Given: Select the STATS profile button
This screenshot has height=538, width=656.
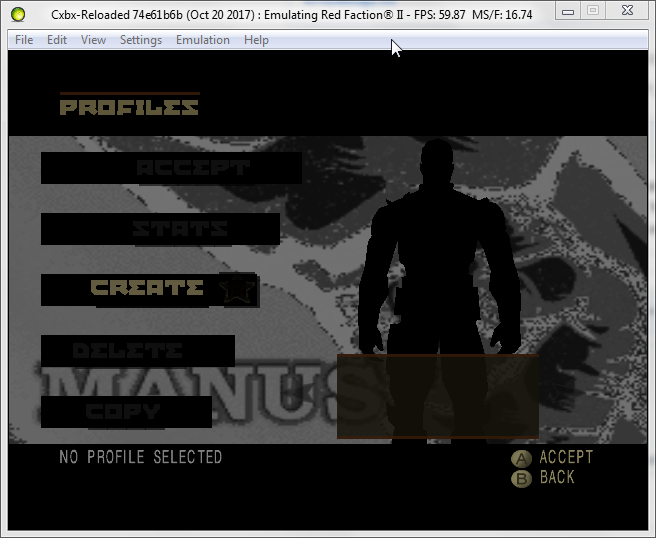Looking at the screenshot, I should coord(160,229).
